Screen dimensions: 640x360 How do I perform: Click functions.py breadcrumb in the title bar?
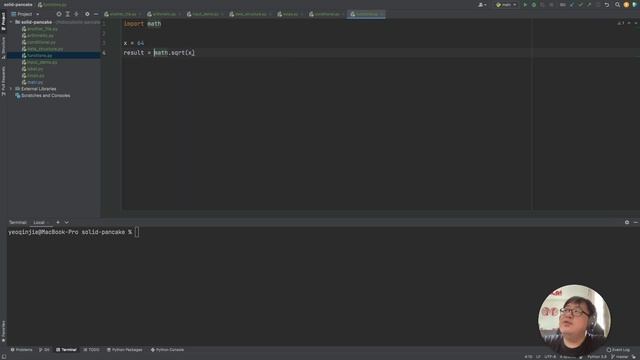[52, 4]
